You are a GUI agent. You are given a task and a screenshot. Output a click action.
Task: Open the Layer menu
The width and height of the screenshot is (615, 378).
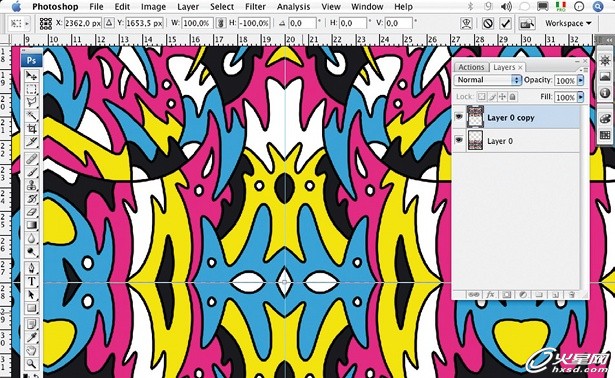point(188,7)
